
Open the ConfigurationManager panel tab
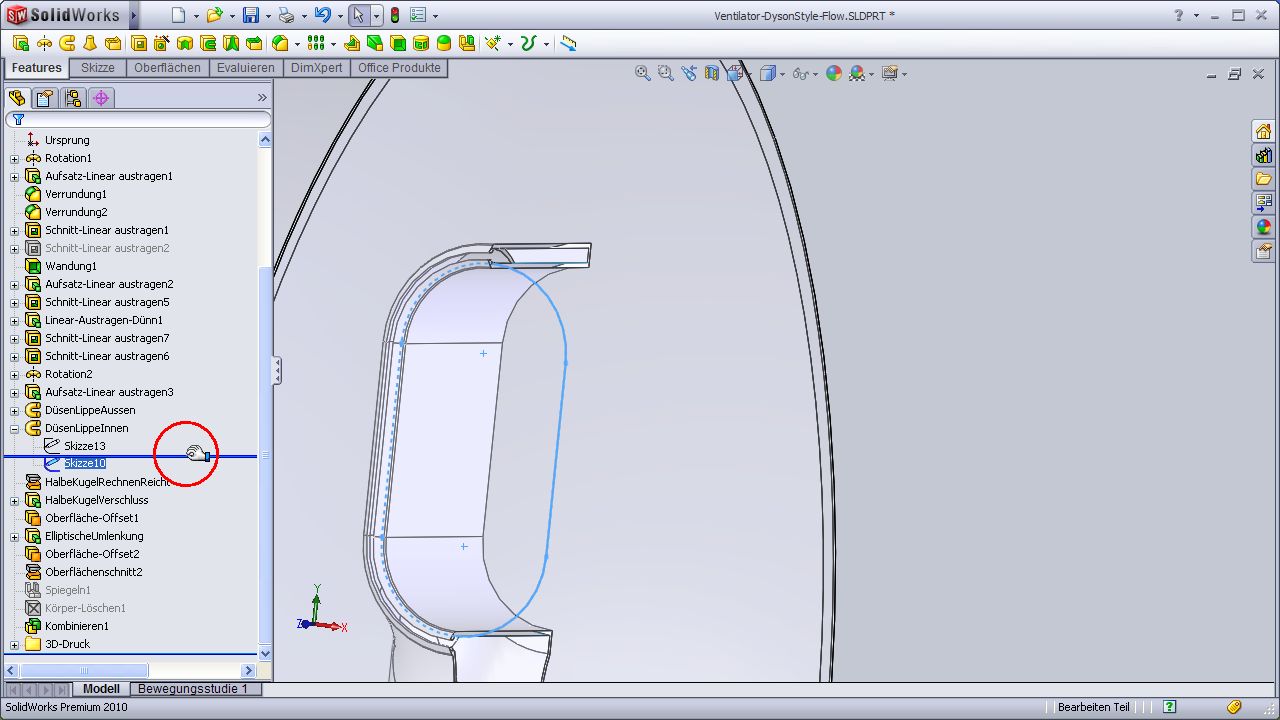pos(72,98)
